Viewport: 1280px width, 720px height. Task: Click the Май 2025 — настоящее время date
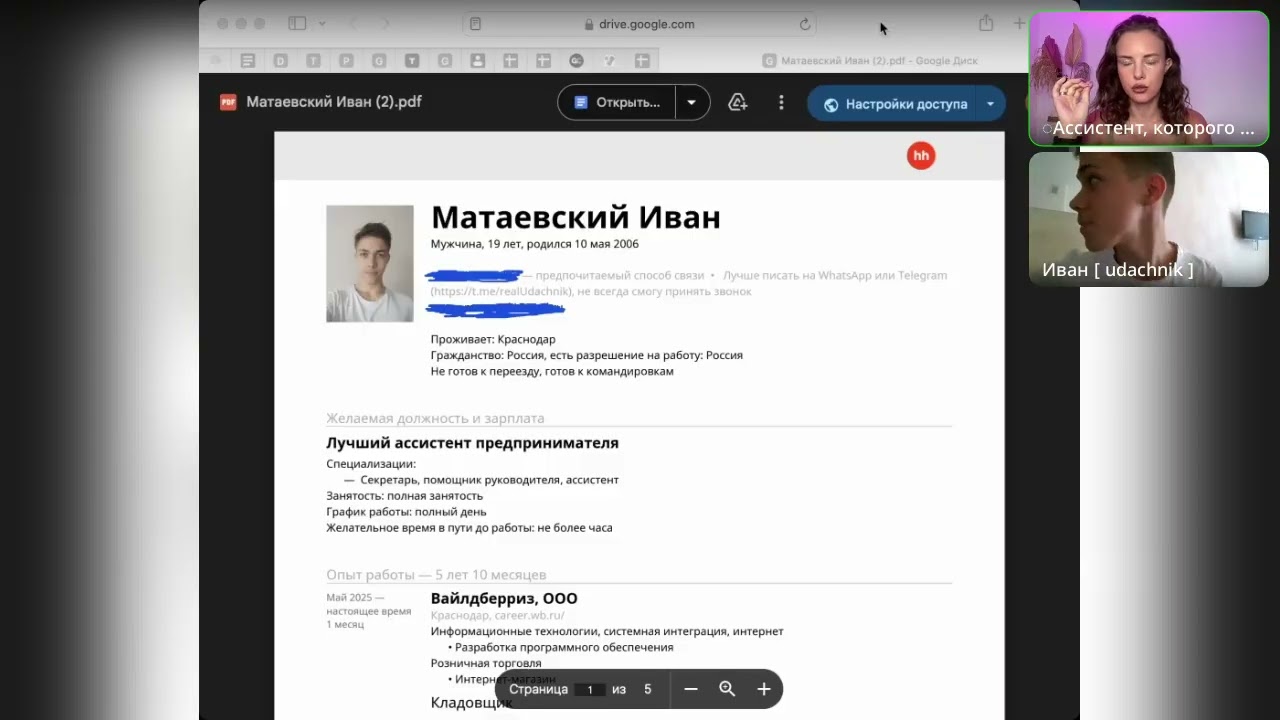click(x=368, y=604)
